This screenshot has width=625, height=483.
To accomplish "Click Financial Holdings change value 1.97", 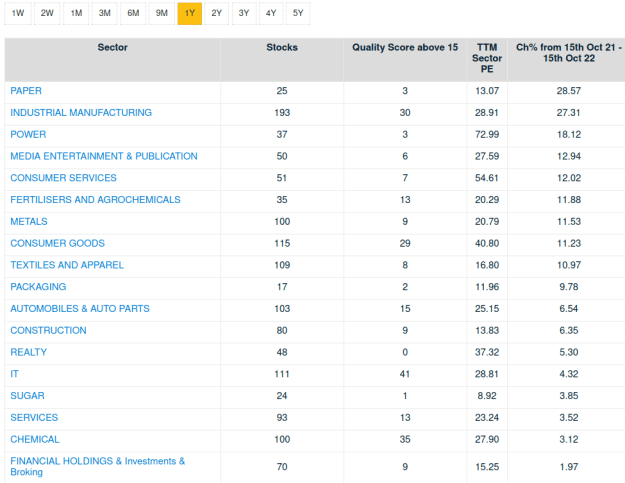I will point(569,467).
